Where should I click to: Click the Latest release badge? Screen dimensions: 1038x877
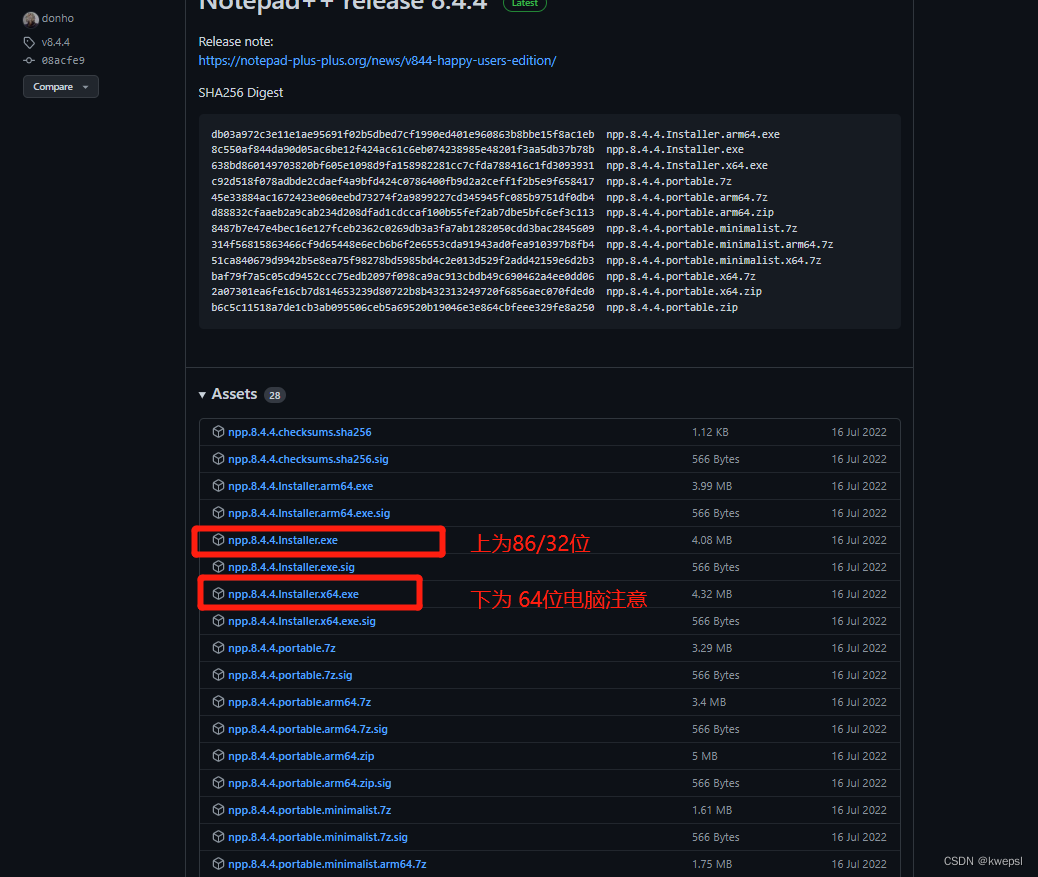525,3
